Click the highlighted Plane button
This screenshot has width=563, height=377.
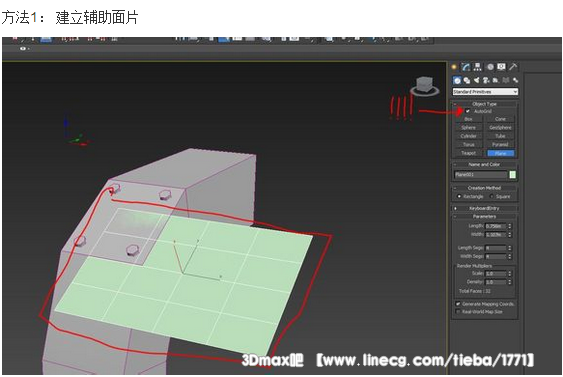[x=500, y=153]
